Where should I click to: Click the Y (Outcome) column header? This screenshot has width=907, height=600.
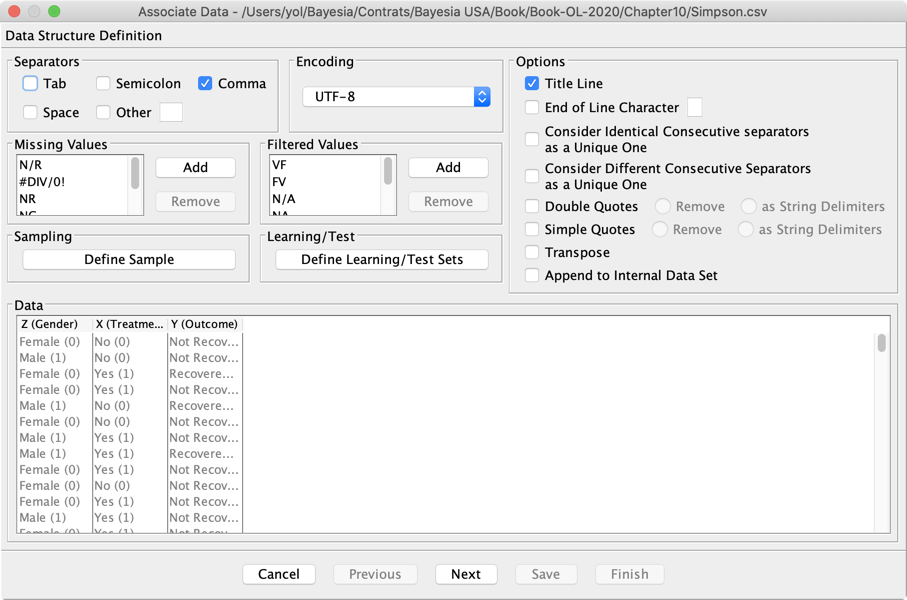(205, 325)
